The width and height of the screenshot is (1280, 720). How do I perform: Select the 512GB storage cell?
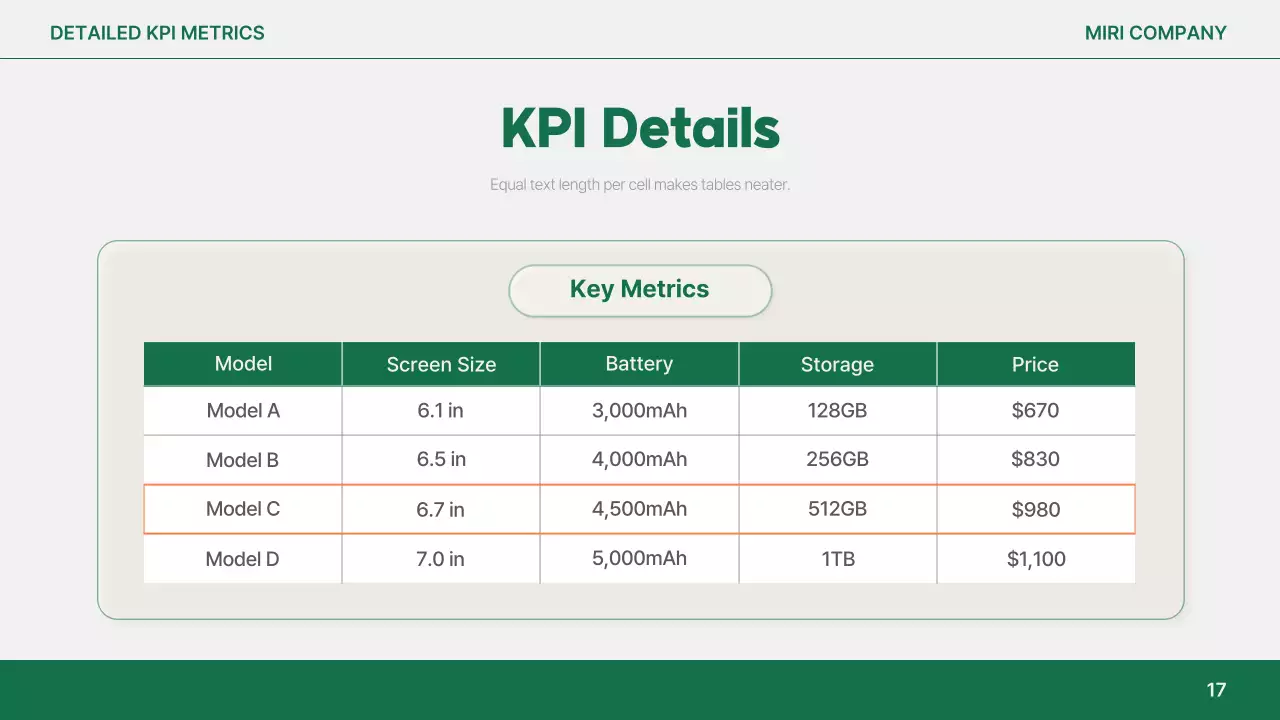(x=837, y=509)
